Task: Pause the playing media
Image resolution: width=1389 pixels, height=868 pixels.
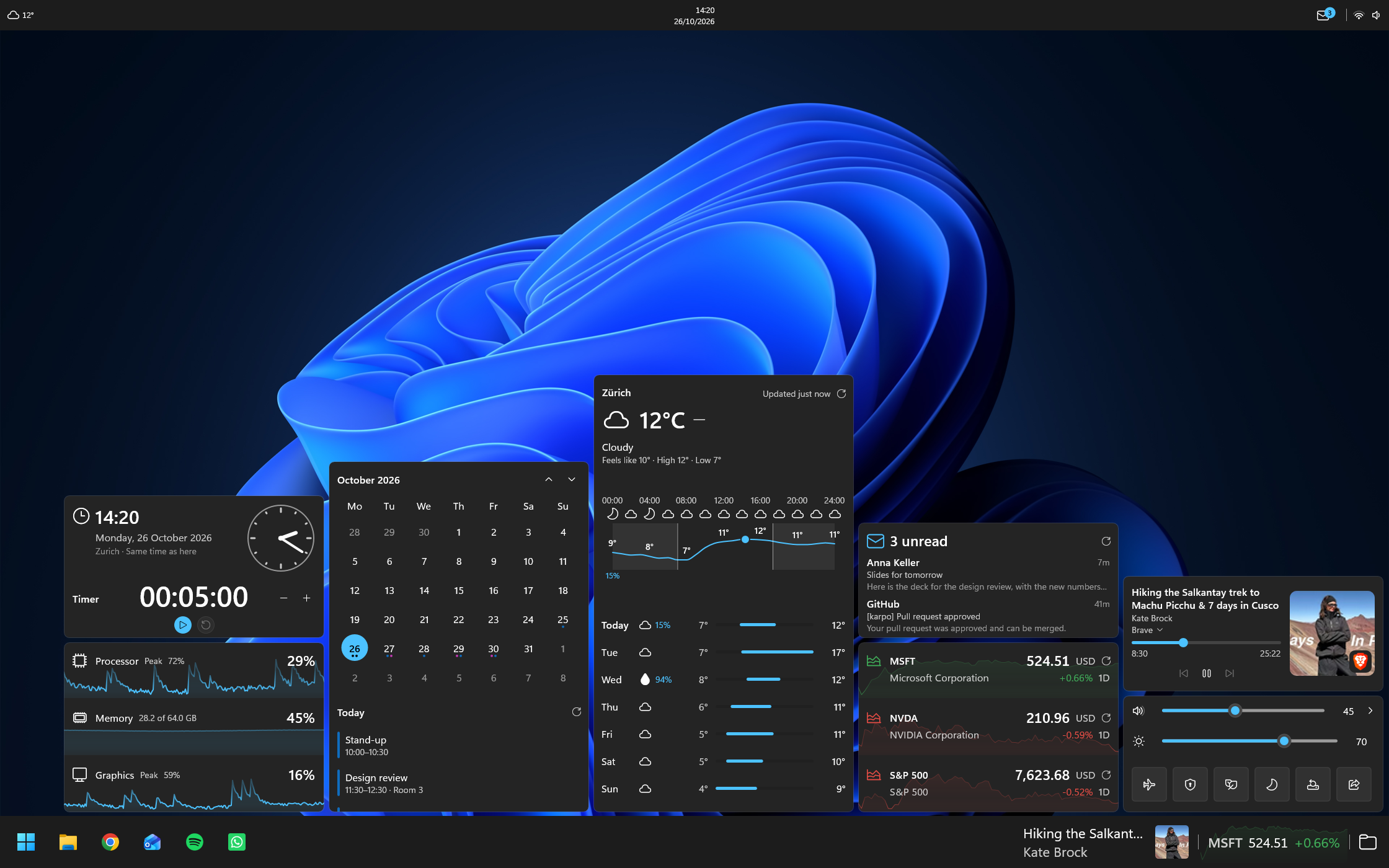Action: [x=1207, y=673]
